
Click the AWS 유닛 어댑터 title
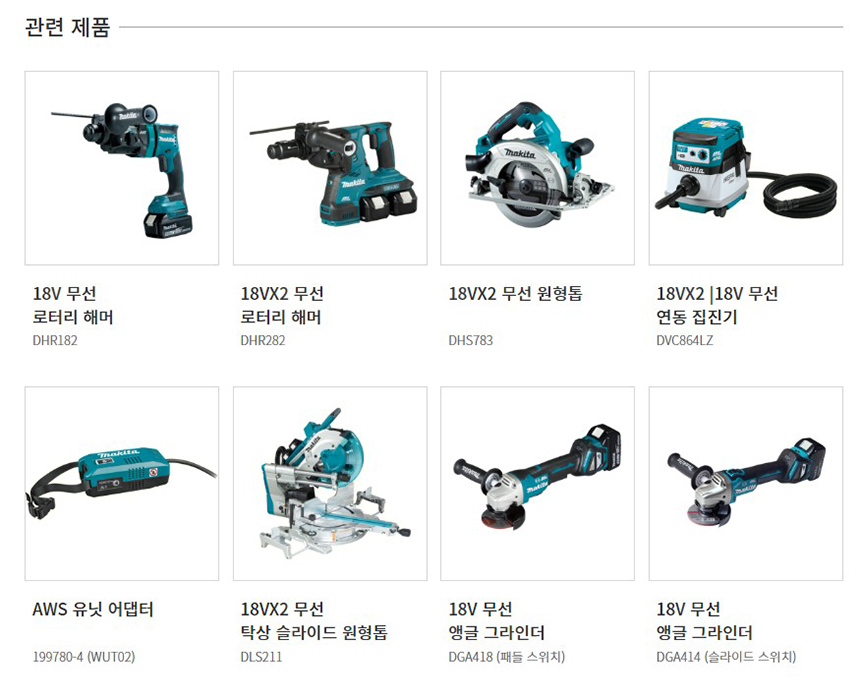[x=93, y=609]
